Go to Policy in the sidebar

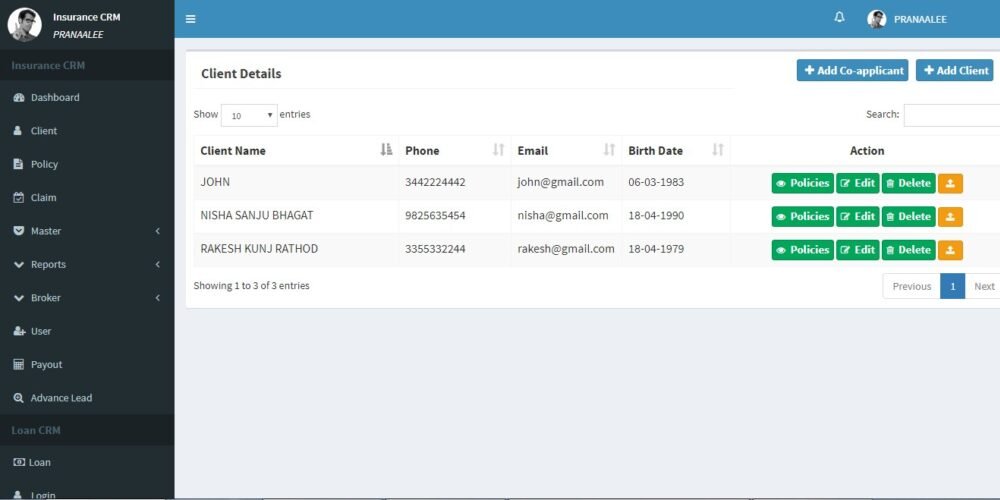click(x=44, y=164)
